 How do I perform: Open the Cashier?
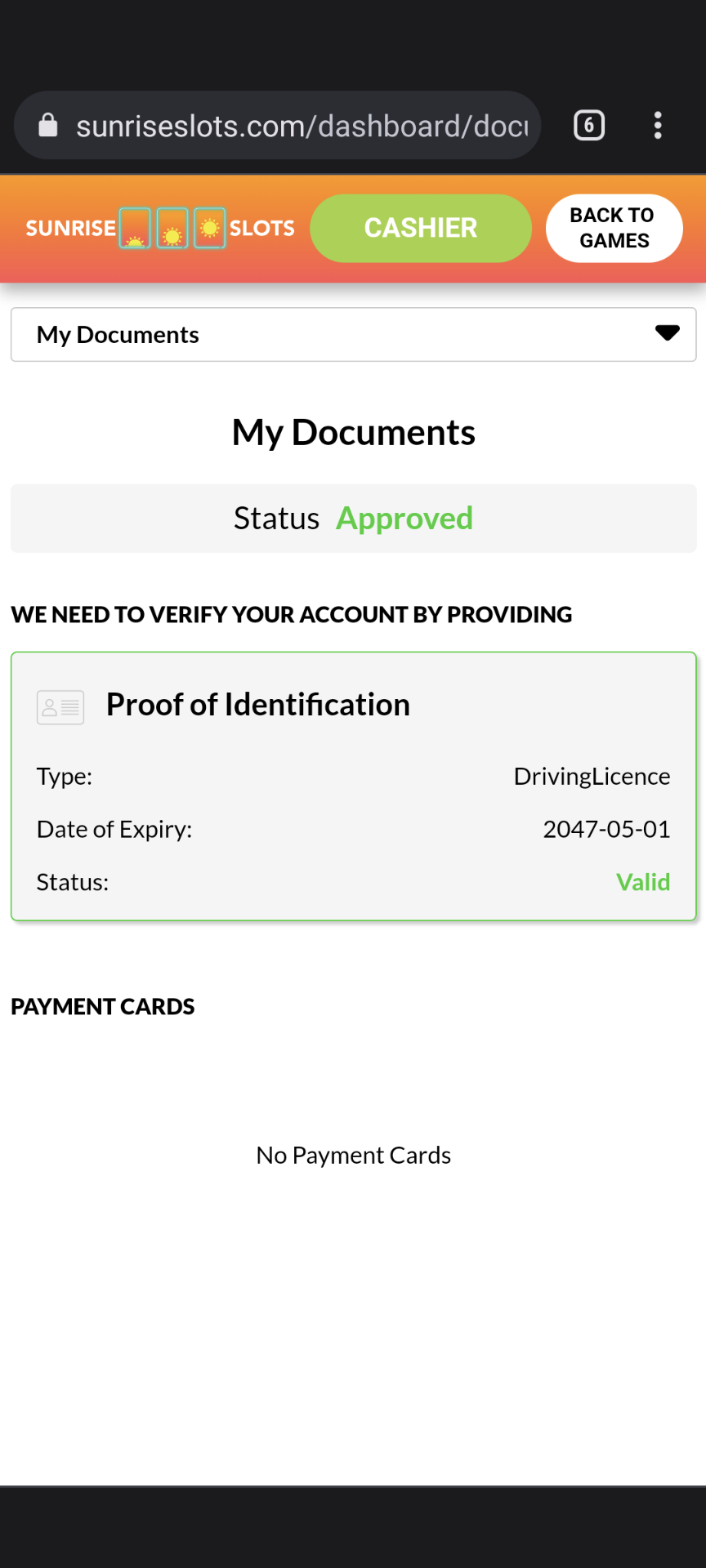421,228
